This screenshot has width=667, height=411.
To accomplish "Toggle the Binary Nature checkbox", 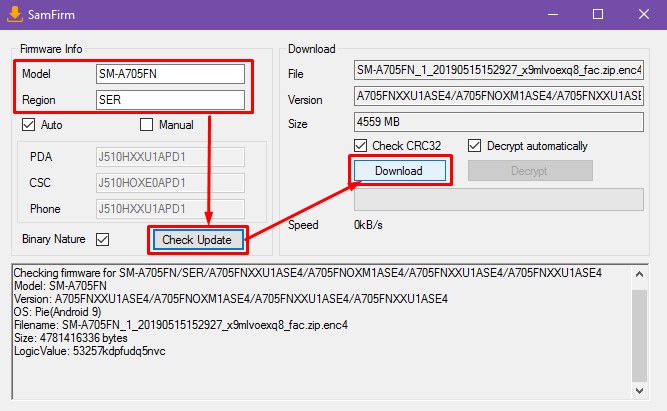I will (103, 239).
